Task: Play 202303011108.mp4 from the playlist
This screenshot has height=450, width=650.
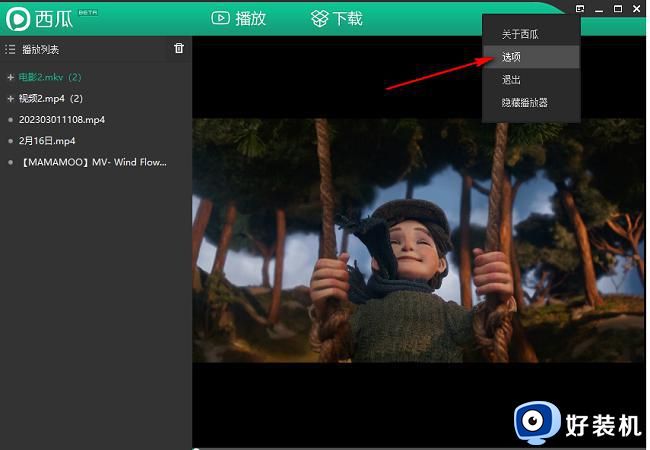Action: [62, 120]
